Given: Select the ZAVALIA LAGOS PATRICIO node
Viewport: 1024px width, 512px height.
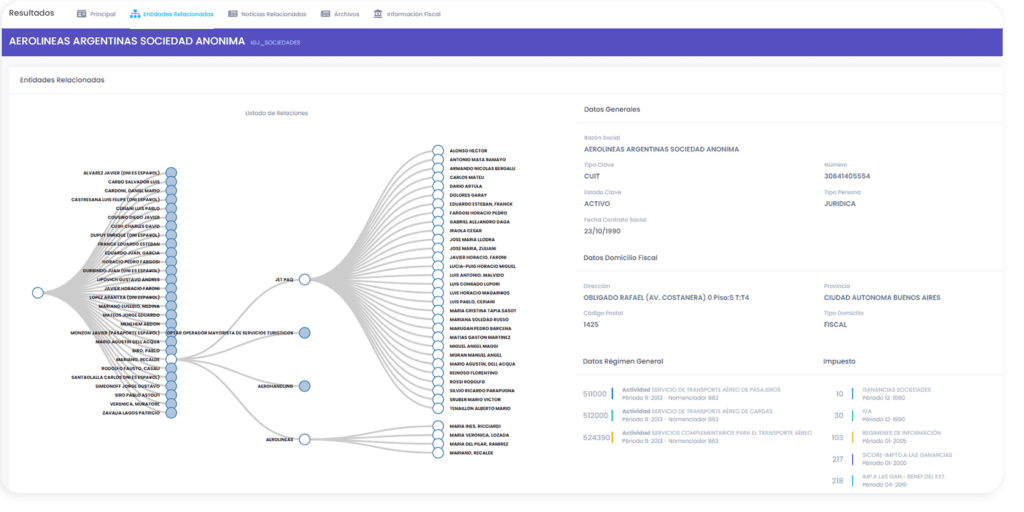Looking at the screenshot, I should tap(171, 412).
